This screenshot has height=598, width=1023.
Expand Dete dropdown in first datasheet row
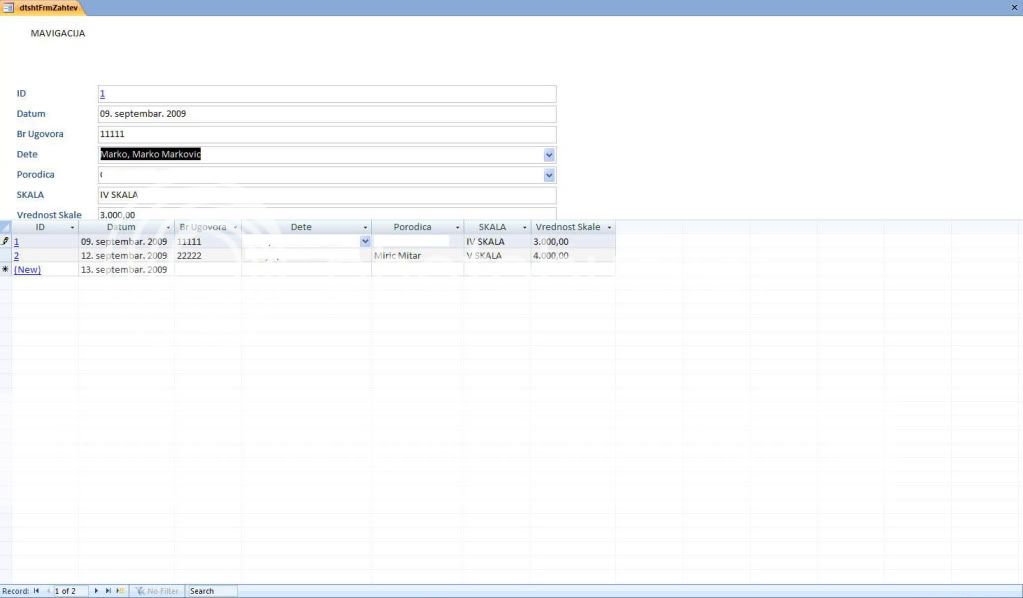(365, 241)
